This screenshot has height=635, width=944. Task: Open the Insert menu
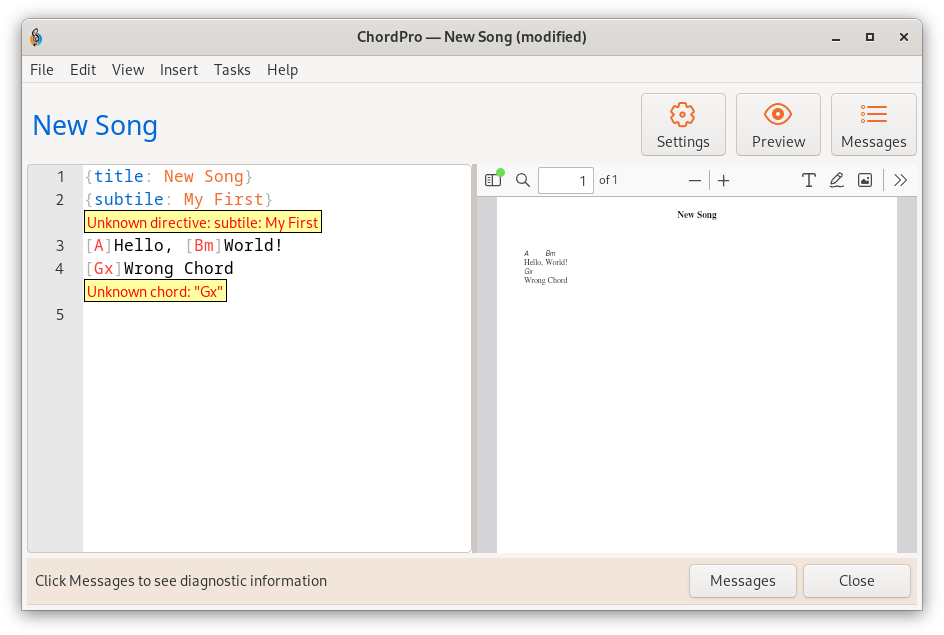179,70
